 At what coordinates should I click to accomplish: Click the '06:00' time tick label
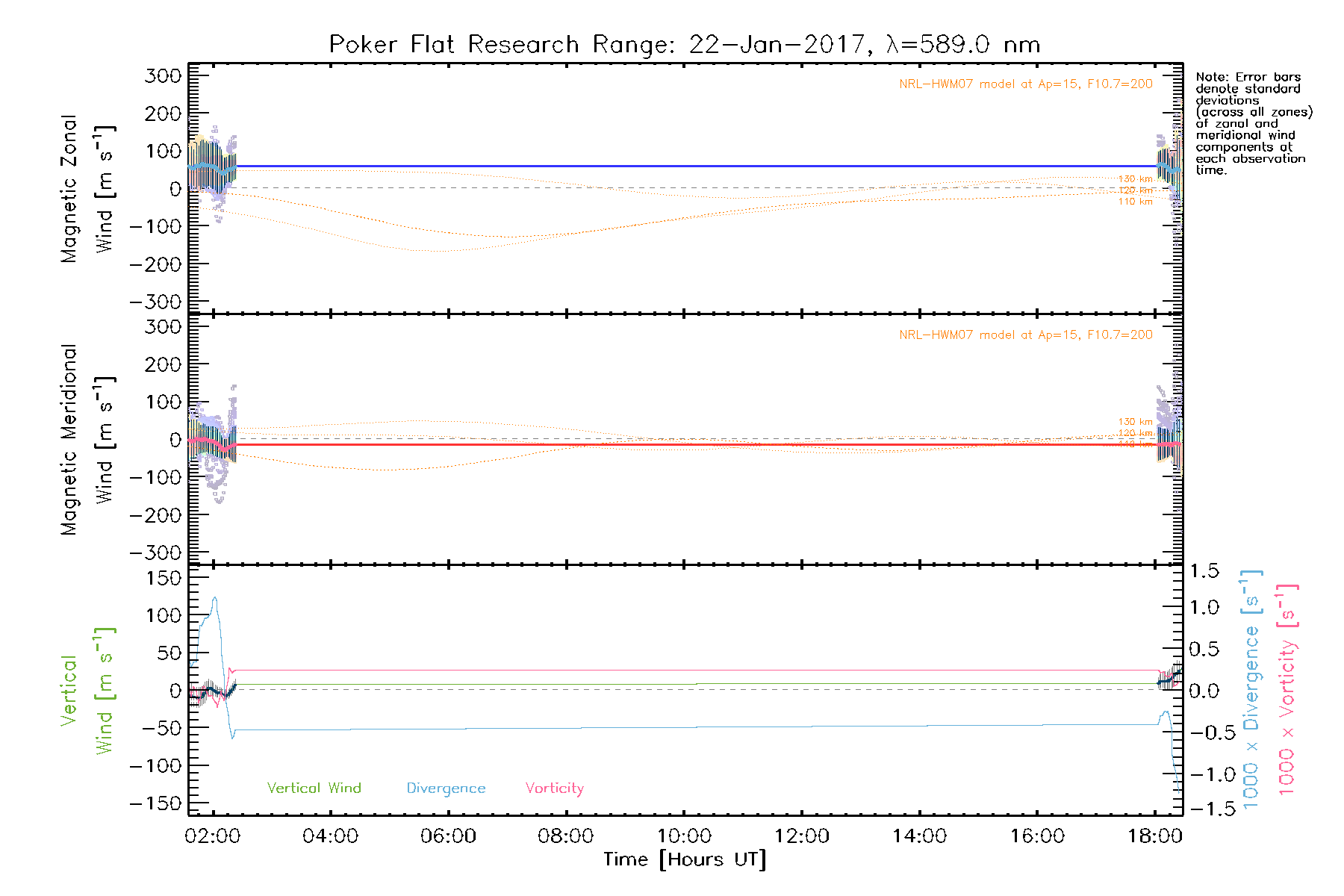pyautogui.click(x=448, y=836)
